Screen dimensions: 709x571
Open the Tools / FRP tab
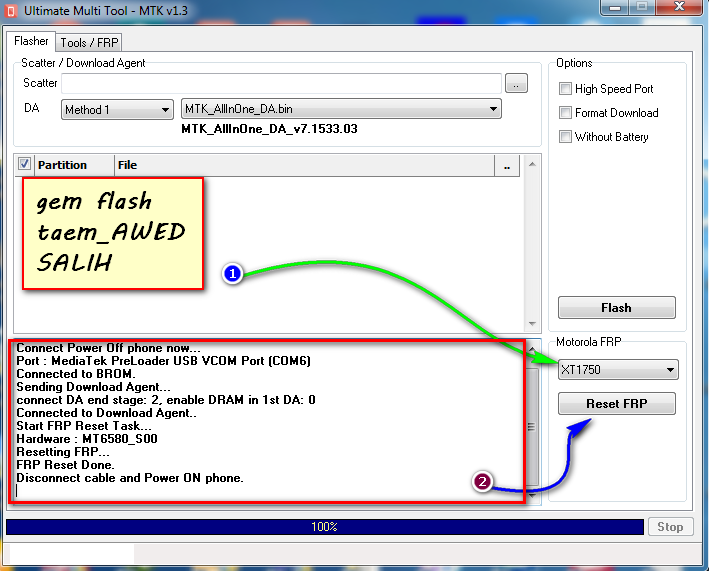89,42
